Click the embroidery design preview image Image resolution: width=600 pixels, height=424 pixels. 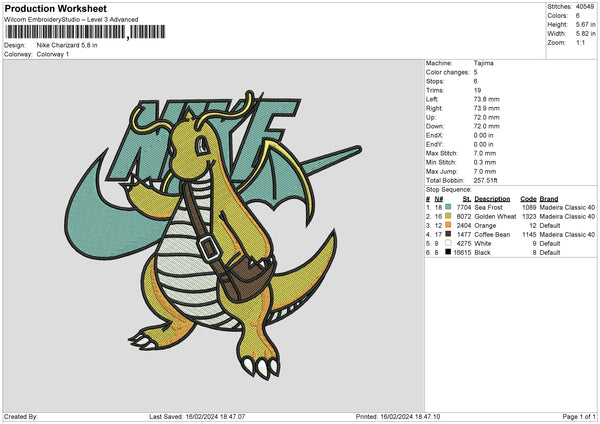[x=213, y=235]
